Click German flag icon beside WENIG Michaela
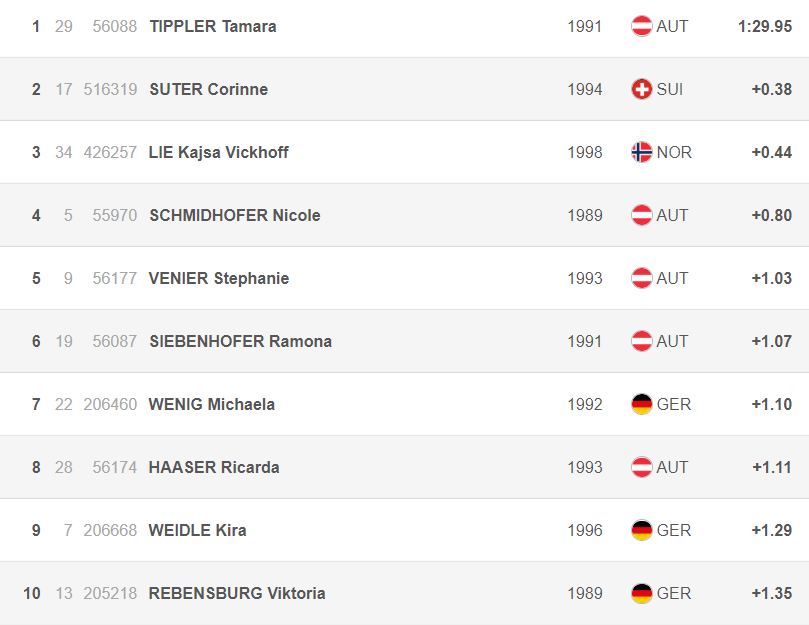This screenshot has height=625, width=809. (x=641, y=404)
